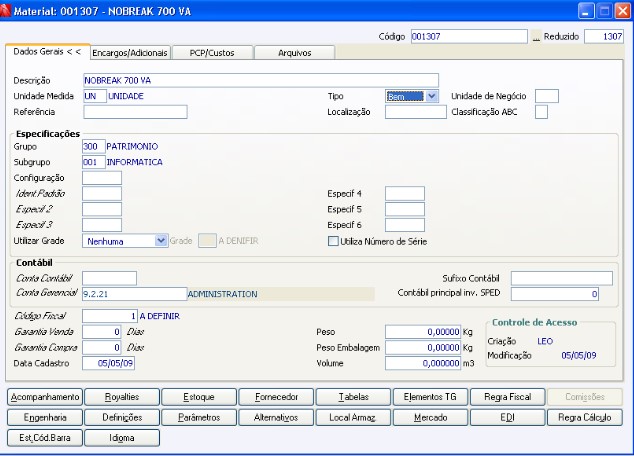634x456 pixels.
Task: Click the Conta Gerencial field
Action: (x=134, y=294)
